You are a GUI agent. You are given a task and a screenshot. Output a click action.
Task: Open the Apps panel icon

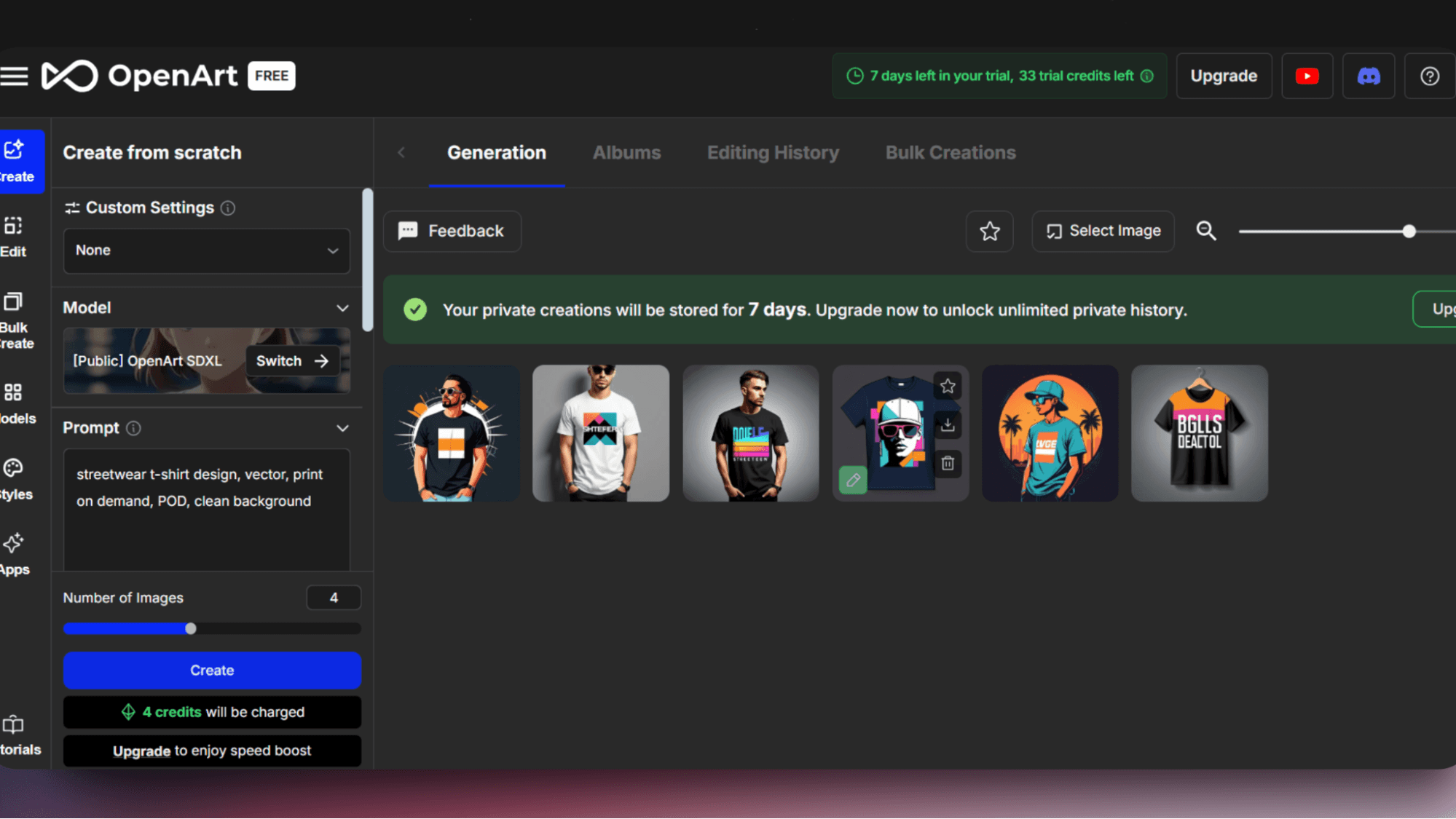(14, 542)
